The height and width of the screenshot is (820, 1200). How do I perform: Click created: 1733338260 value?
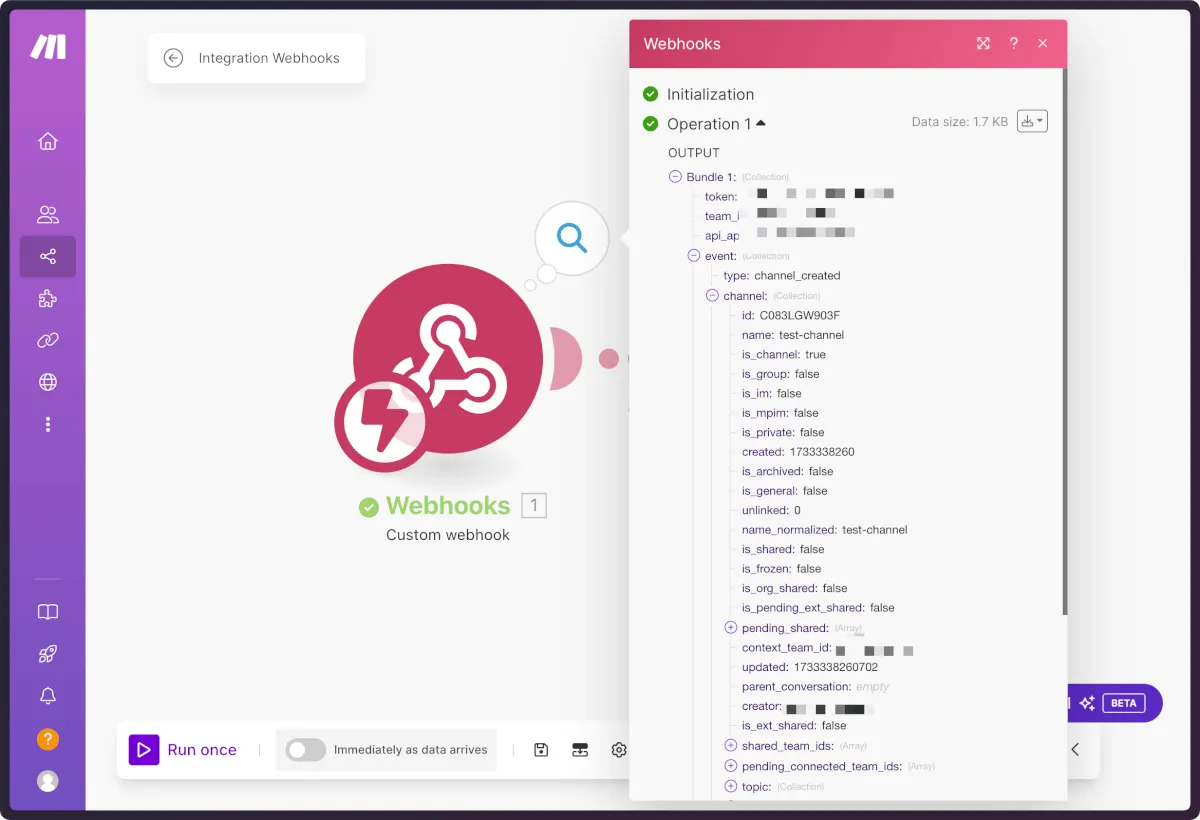(x=822, y=452)
